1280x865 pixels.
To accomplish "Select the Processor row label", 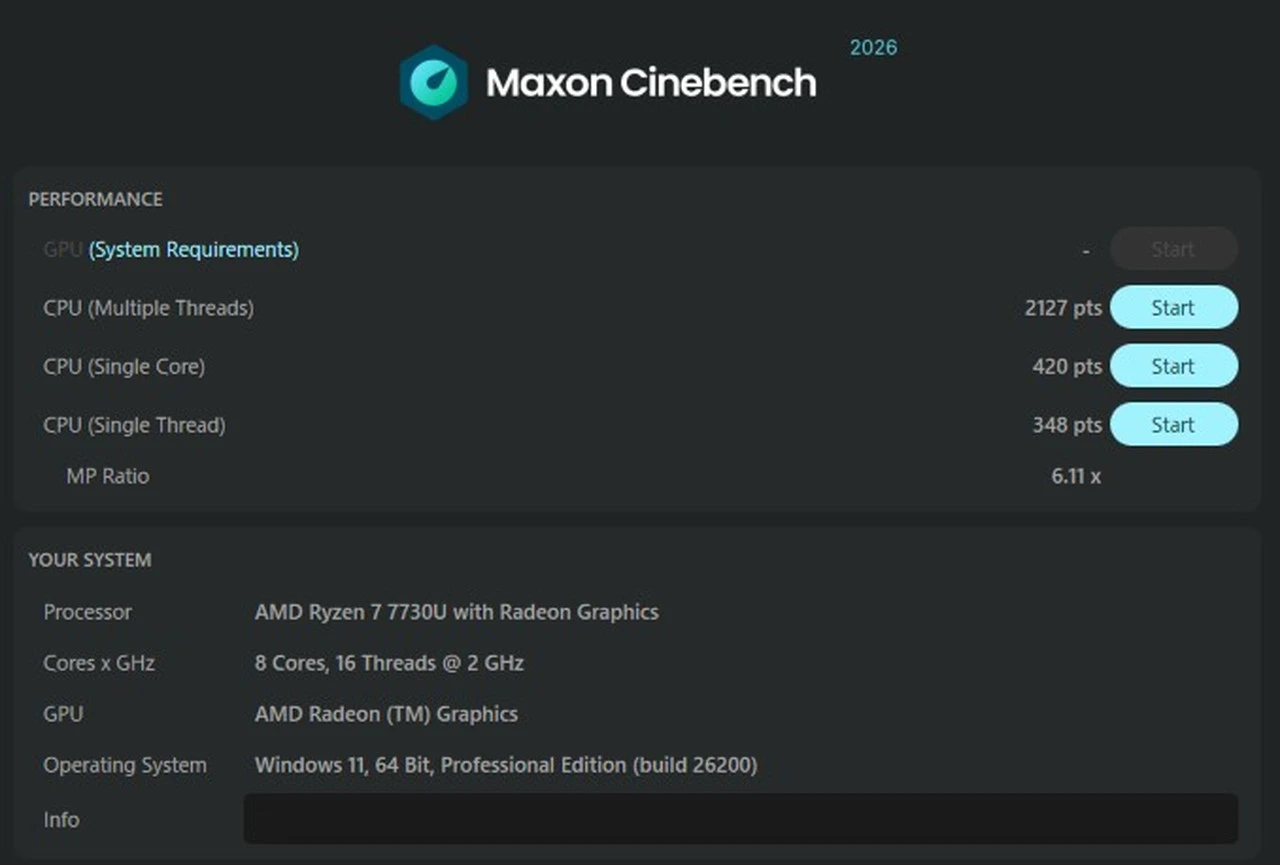I will [87, 612].
